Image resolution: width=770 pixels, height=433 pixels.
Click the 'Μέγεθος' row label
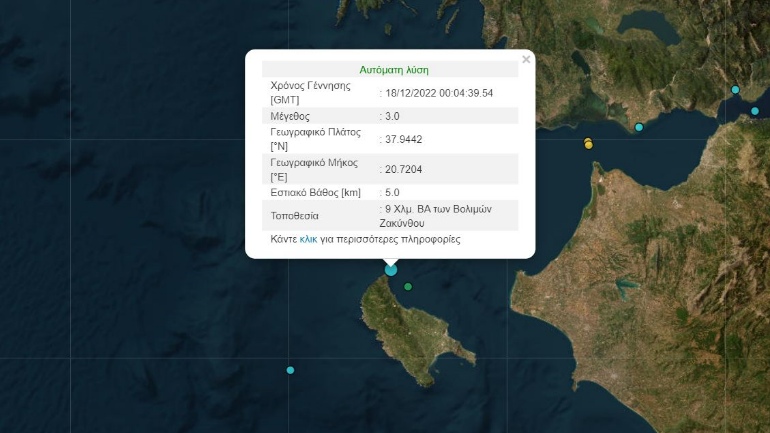click(293, 116)
